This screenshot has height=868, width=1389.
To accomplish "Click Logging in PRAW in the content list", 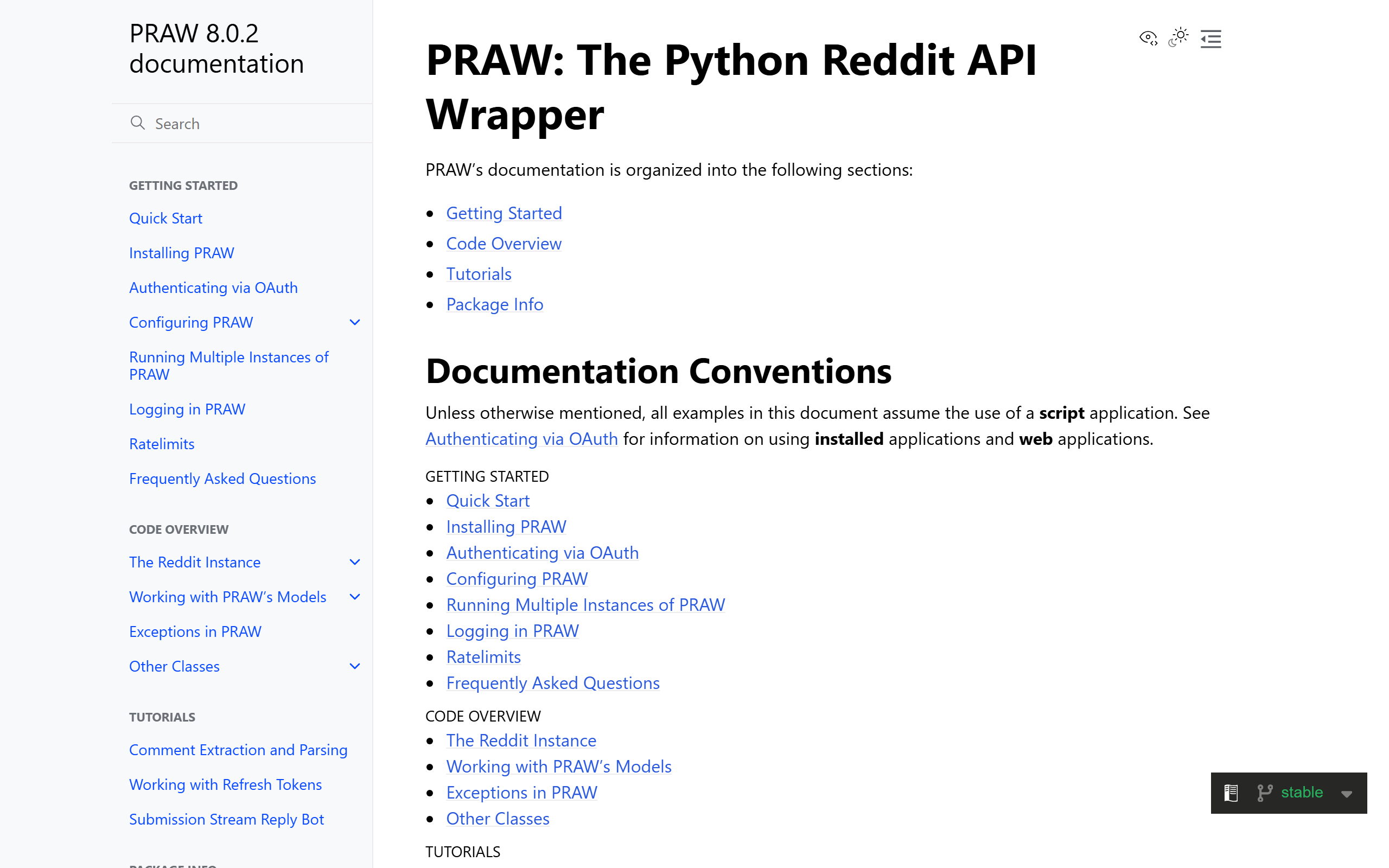I will pyautogui.click(x=513, y=631).
